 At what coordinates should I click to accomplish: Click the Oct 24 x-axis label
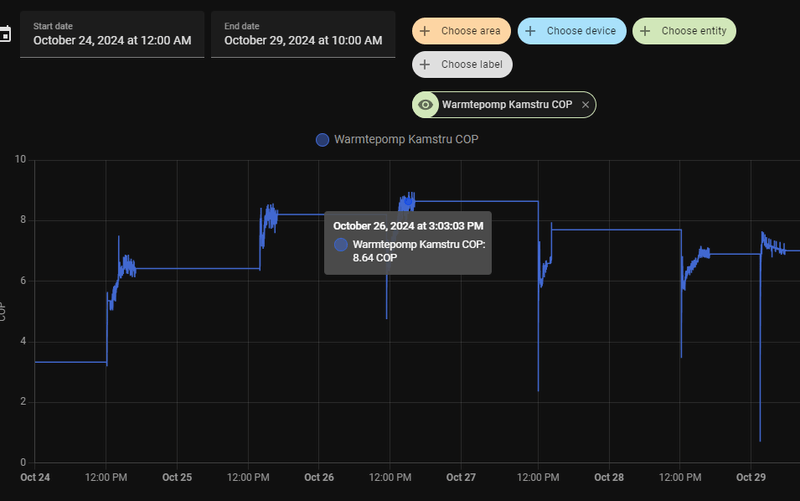[x=35, y=477]
